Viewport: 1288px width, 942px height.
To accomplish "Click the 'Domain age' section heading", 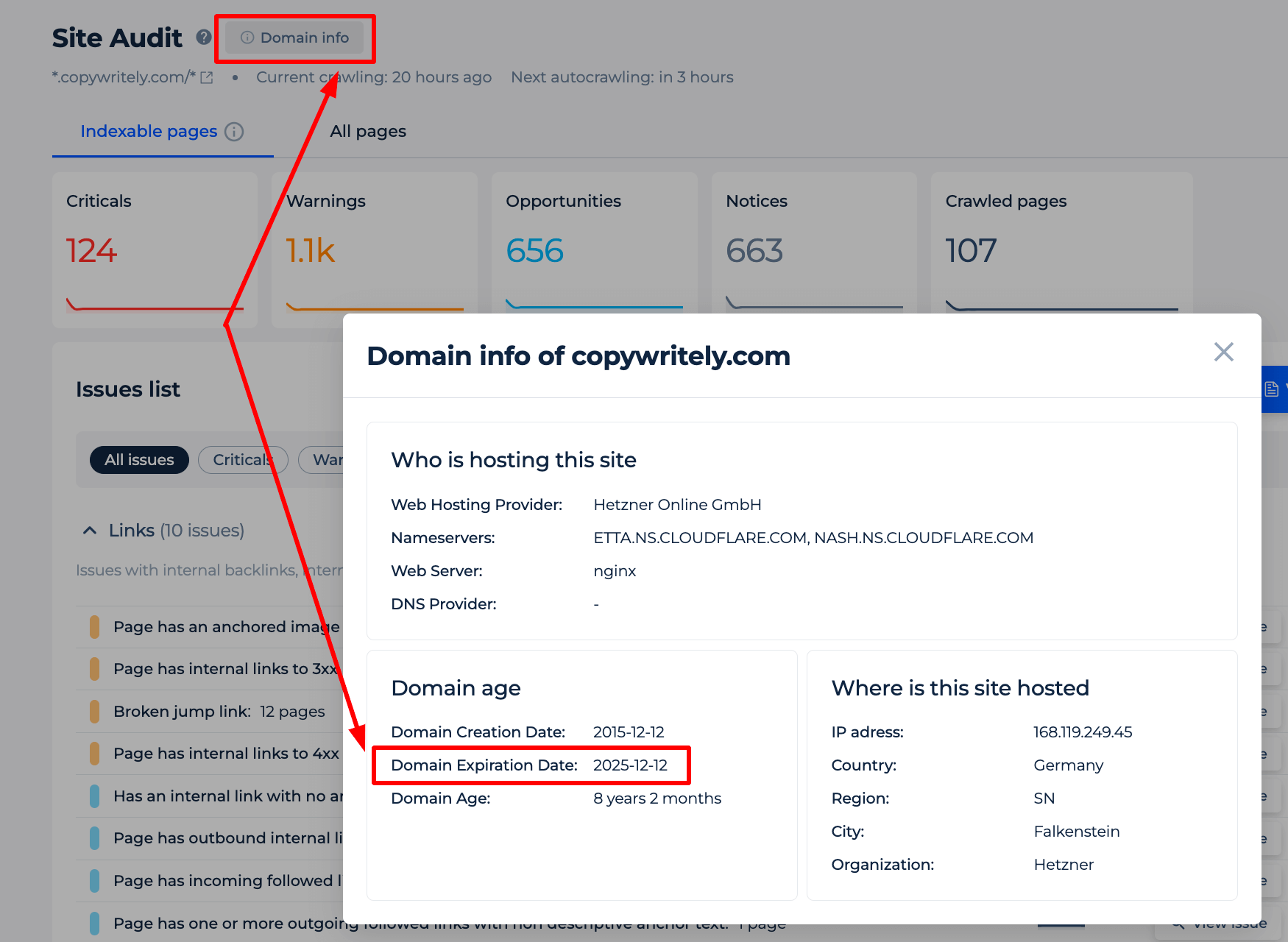I will (456, 688).
